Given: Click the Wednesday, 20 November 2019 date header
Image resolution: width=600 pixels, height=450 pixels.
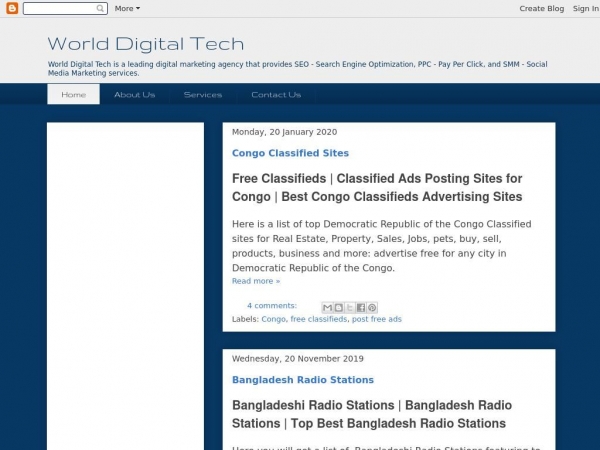Looking at the screenshot, I should click(298, 359).
